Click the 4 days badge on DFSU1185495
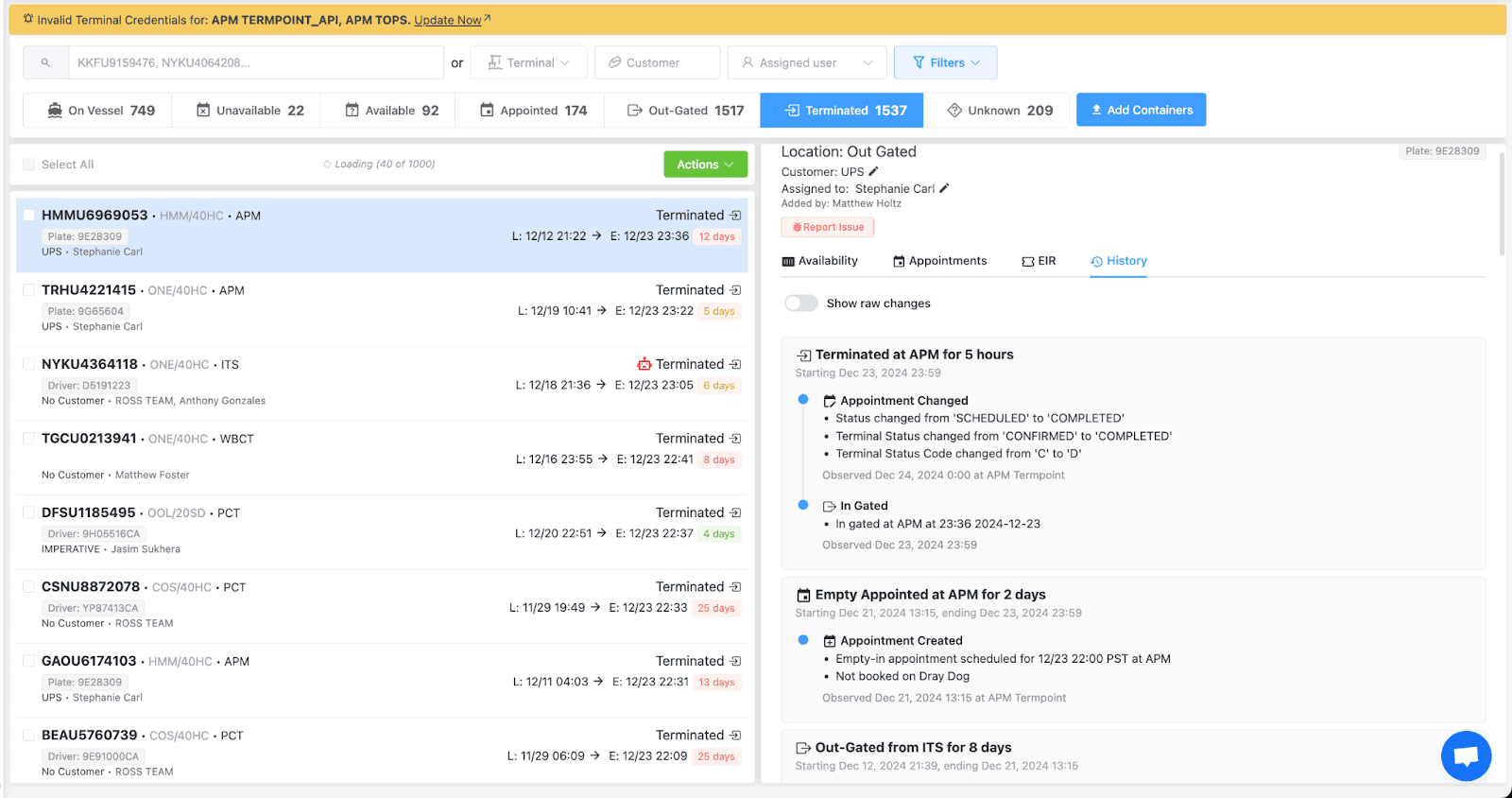The width and height of the screenshot is (1512, 798). pos(719,534)
